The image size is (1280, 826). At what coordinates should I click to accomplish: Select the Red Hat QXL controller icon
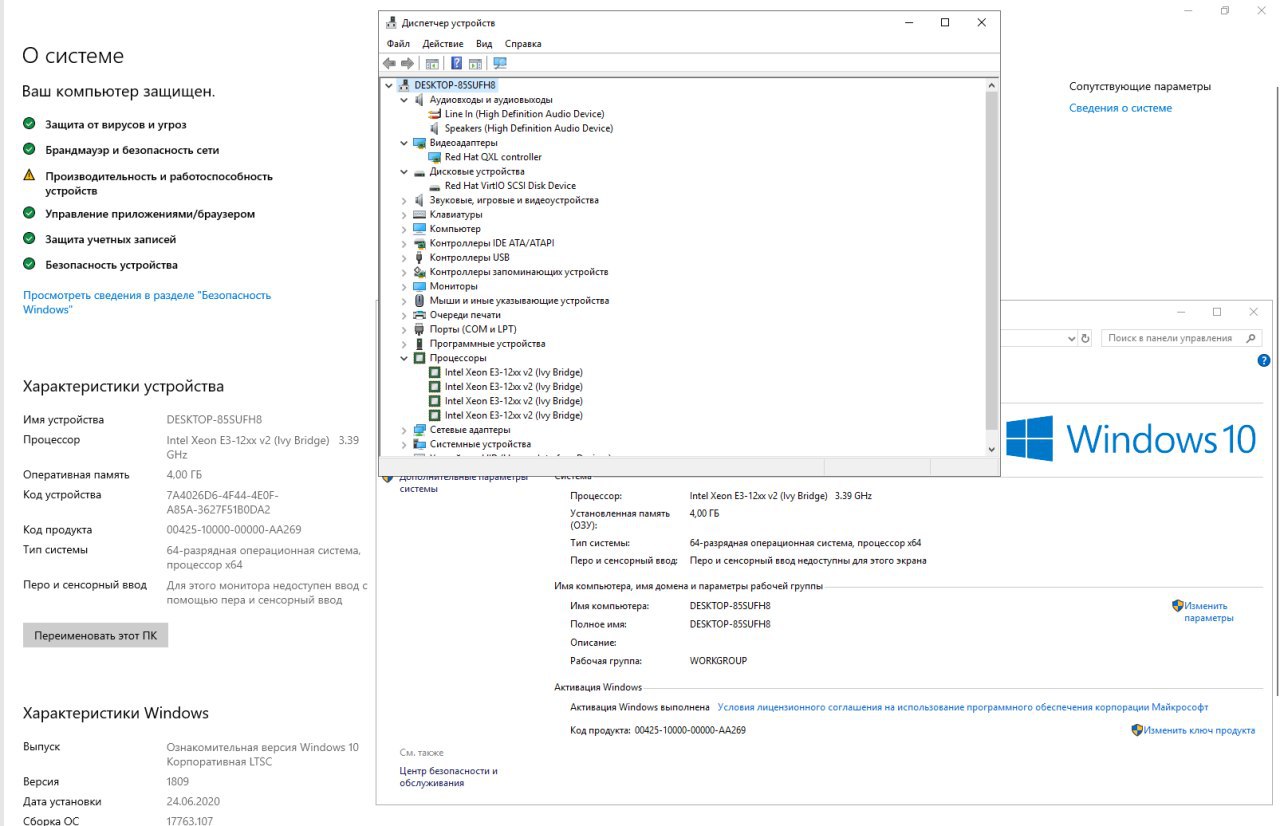434,157
